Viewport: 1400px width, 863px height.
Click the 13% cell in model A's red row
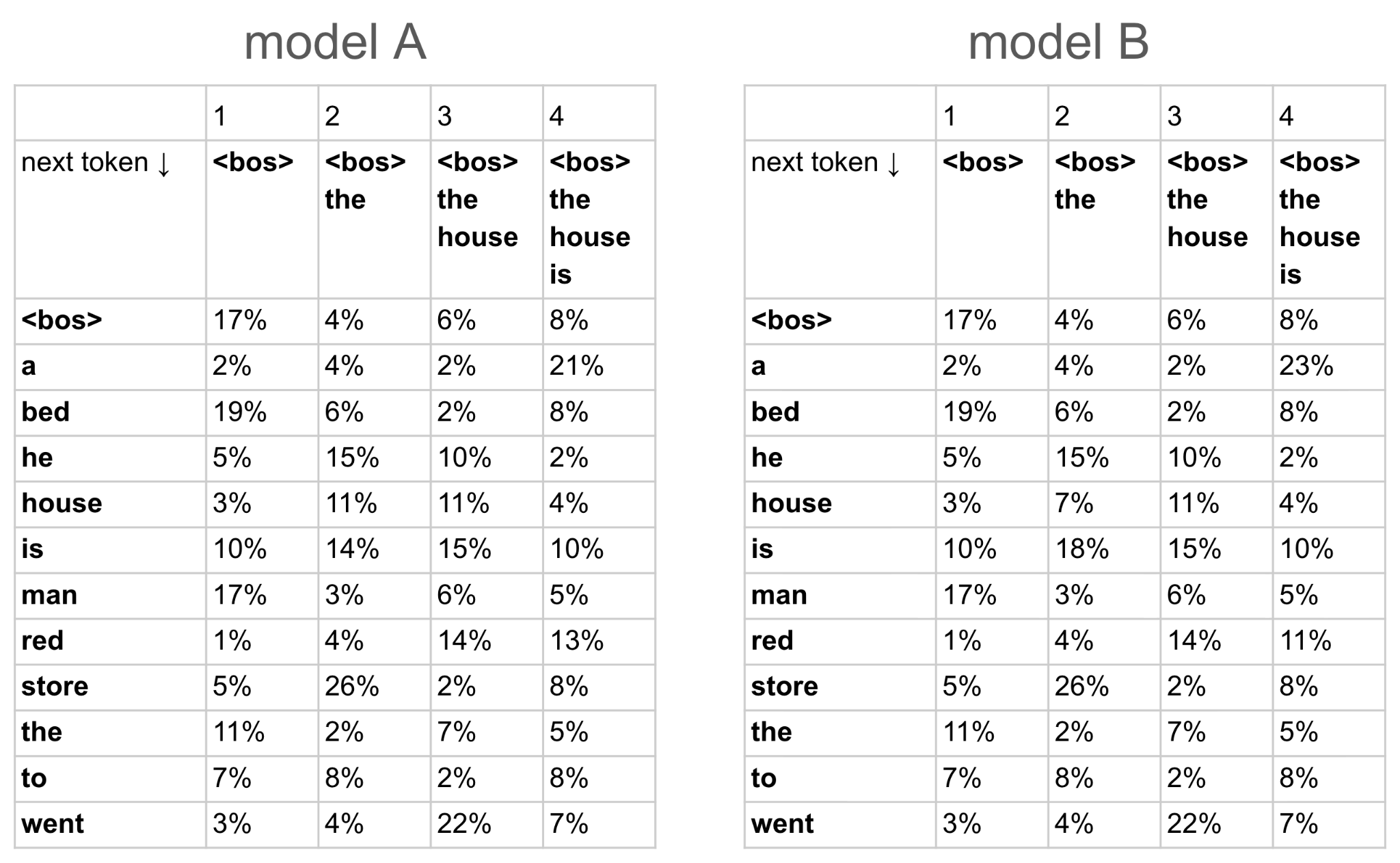[576, 641]
